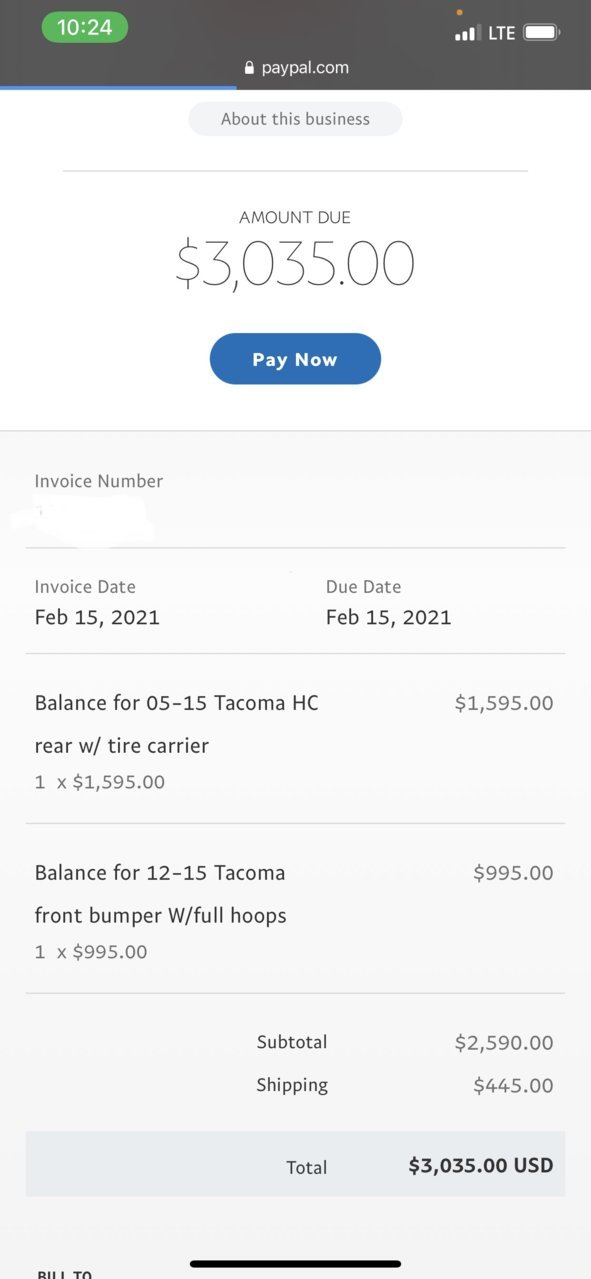Tap the Invoice Date value
This screenshot has width=591, height=1279.
pyautogui.click(x=97, y=617)
